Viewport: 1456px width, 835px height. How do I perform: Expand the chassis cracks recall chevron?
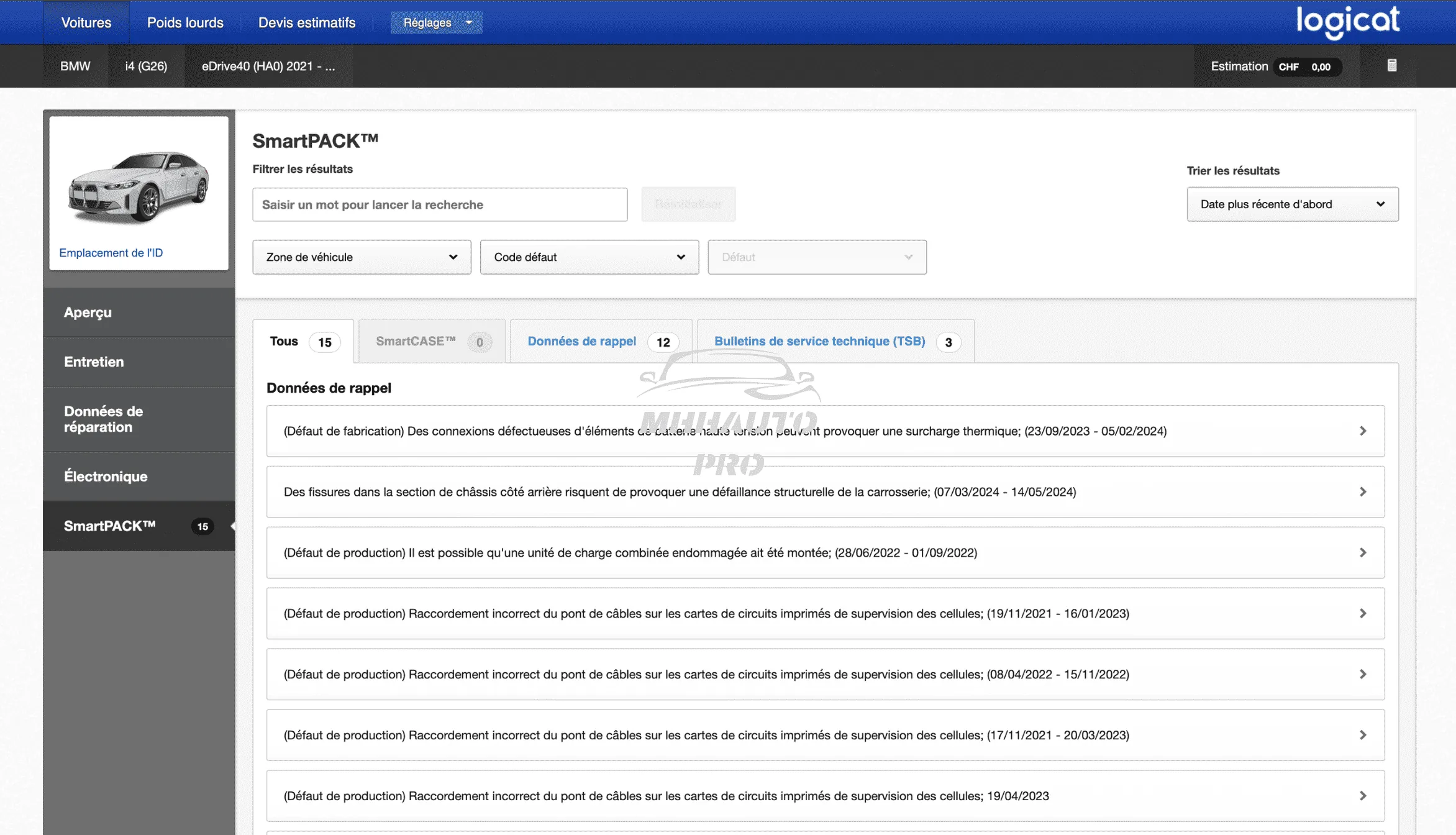click(x=1362, y=492)
